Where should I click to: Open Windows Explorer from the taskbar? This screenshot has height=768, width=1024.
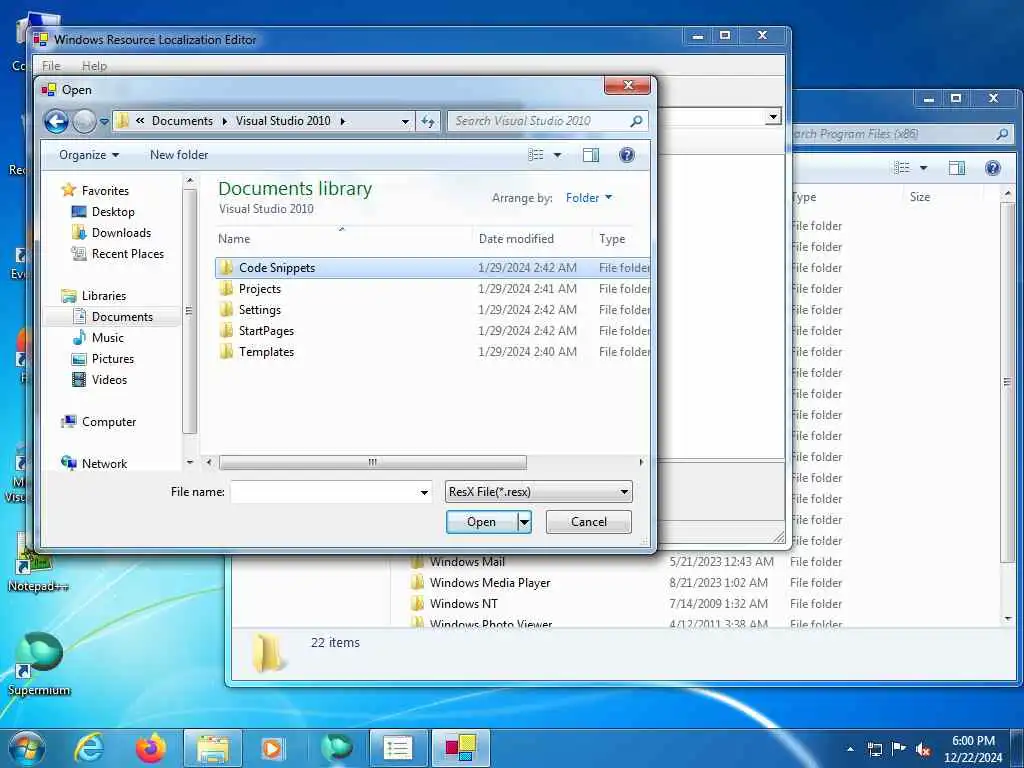(x=213, y=748)
